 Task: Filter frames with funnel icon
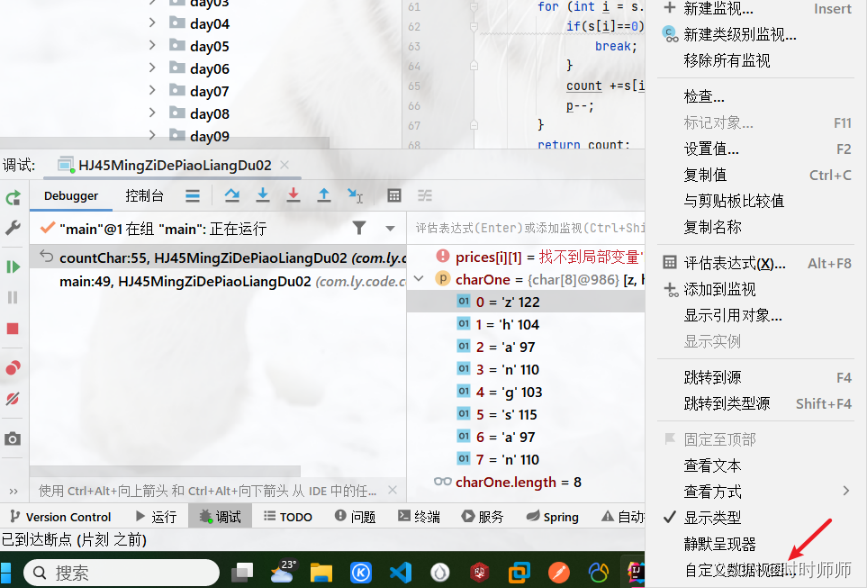[x=359, y=228]
